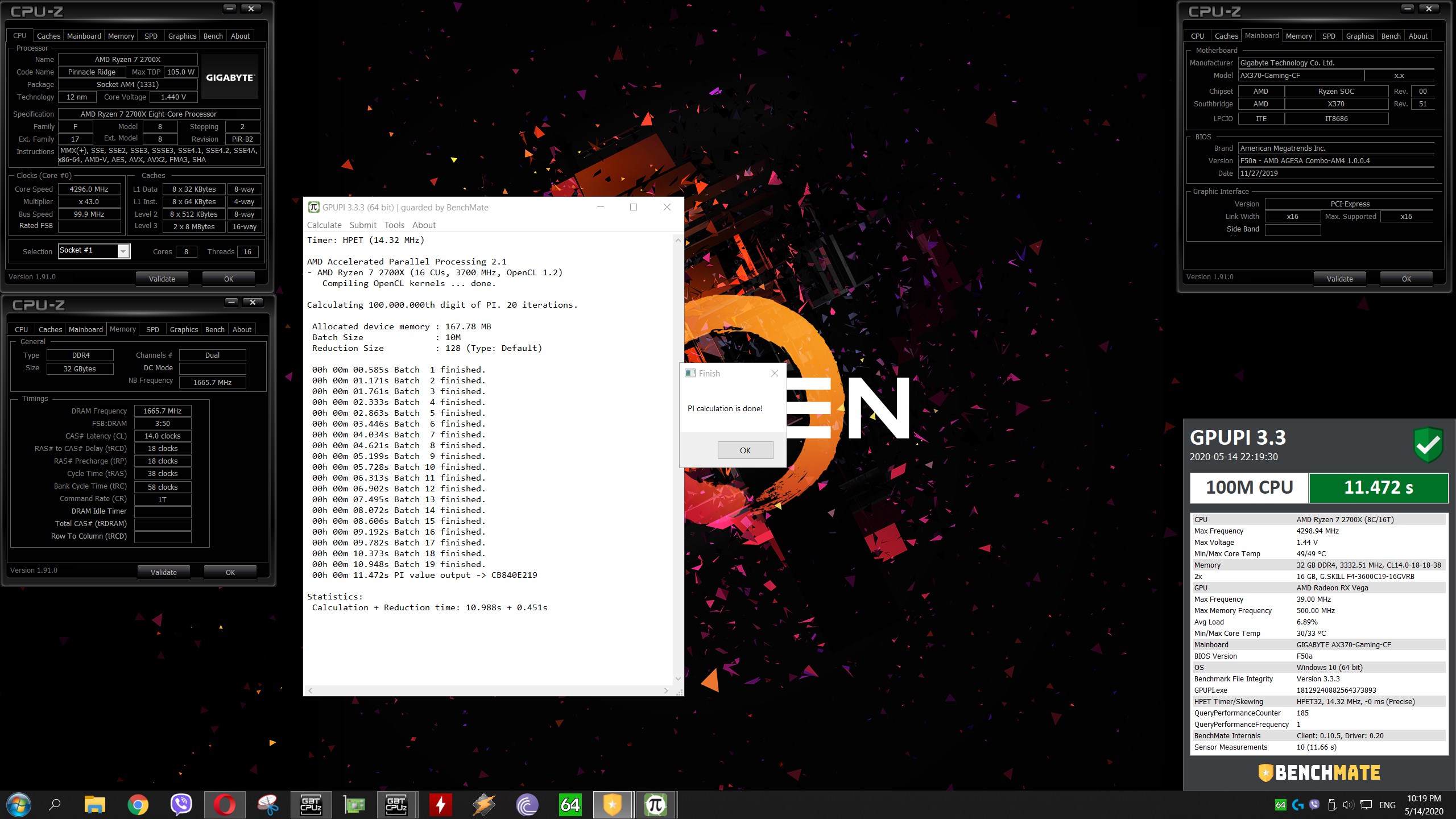1456x819 pixels.
Task: Click Validate in the Memory-tab CPU-Z window
Action: pos(164,572)
